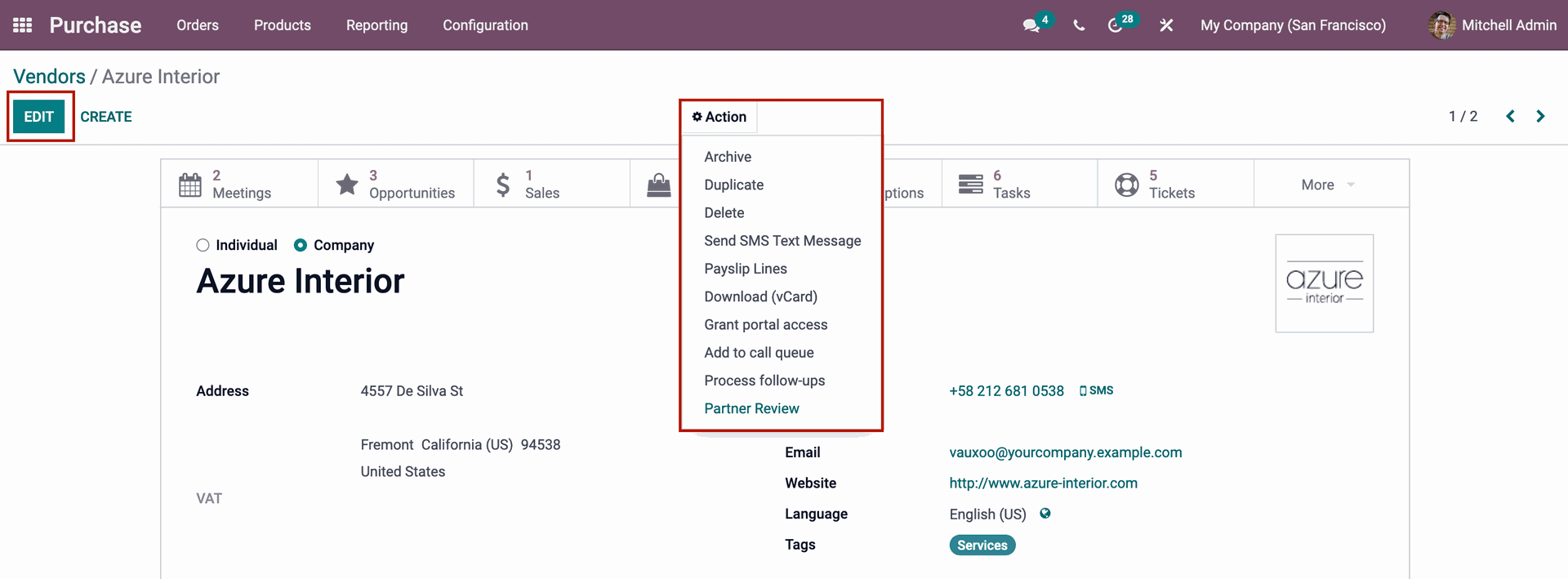Go to previous record arrow
This screenshot has width=1568, height=579.
1510,116
